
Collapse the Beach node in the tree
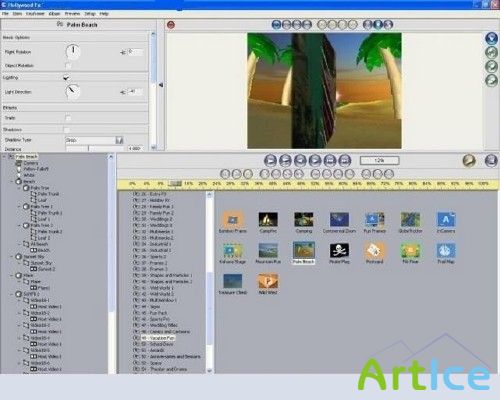[12, 182]
